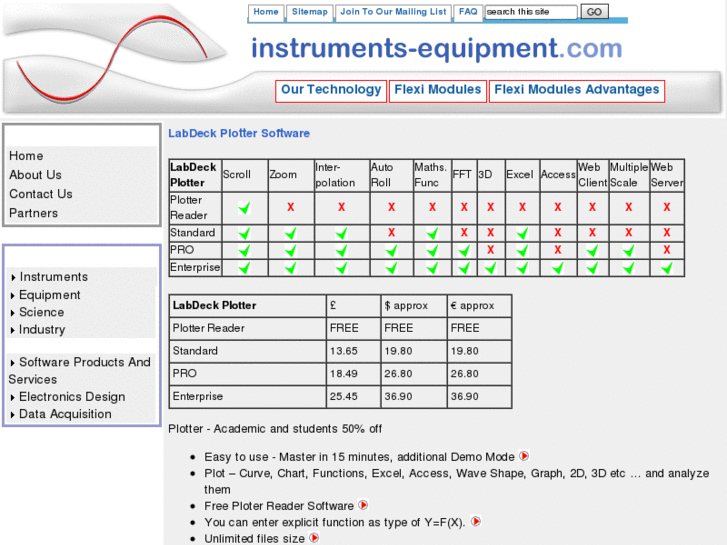Click the red wave logo image
Viewport: 727px width, 545px height.
(114, 58)
